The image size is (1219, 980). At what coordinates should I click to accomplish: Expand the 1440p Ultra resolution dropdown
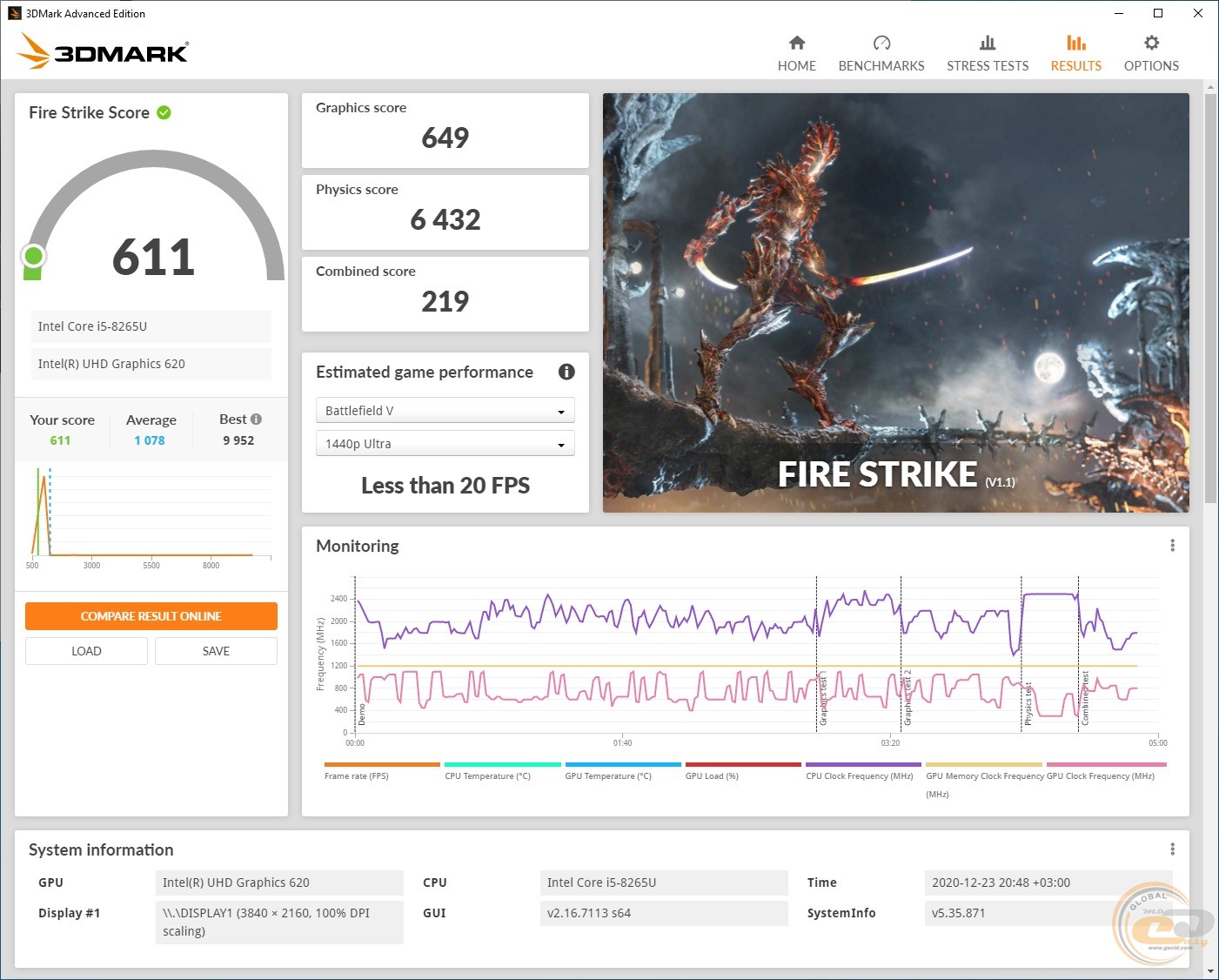click(x=445, y=444)
